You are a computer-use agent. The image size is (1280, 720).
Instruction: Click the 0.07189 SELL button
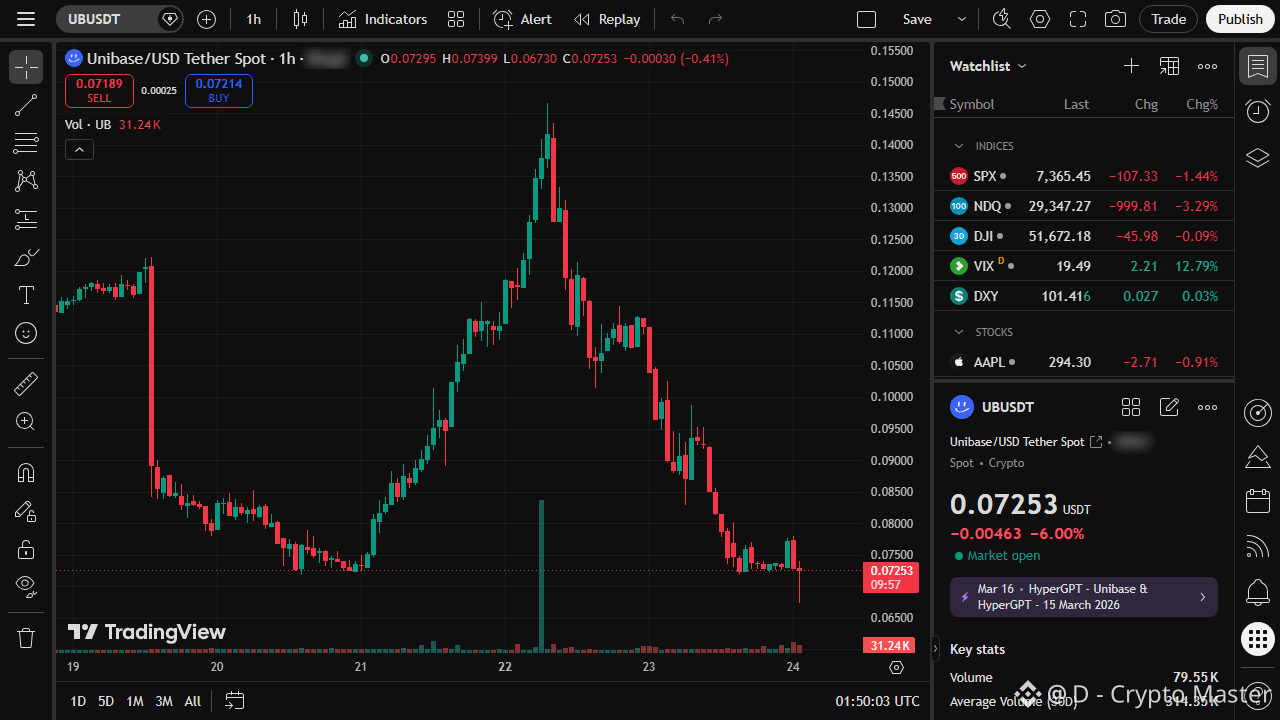[x=99, y=90]
